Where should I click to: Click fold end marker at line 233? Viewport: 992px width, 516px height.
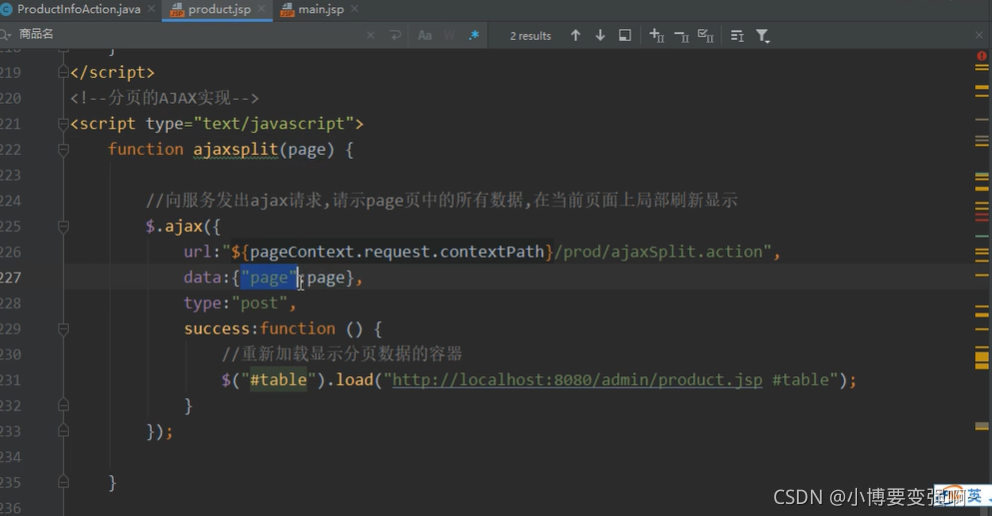63,431
